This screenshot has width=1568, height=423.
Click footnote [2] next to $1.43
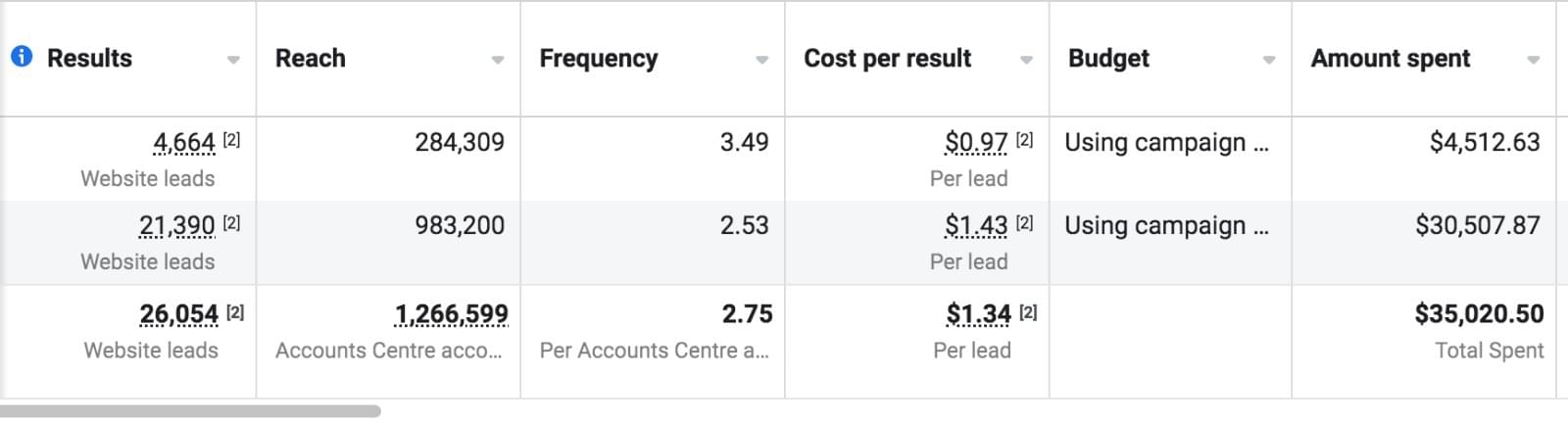pyautogui.click(x=1024, y=223)
